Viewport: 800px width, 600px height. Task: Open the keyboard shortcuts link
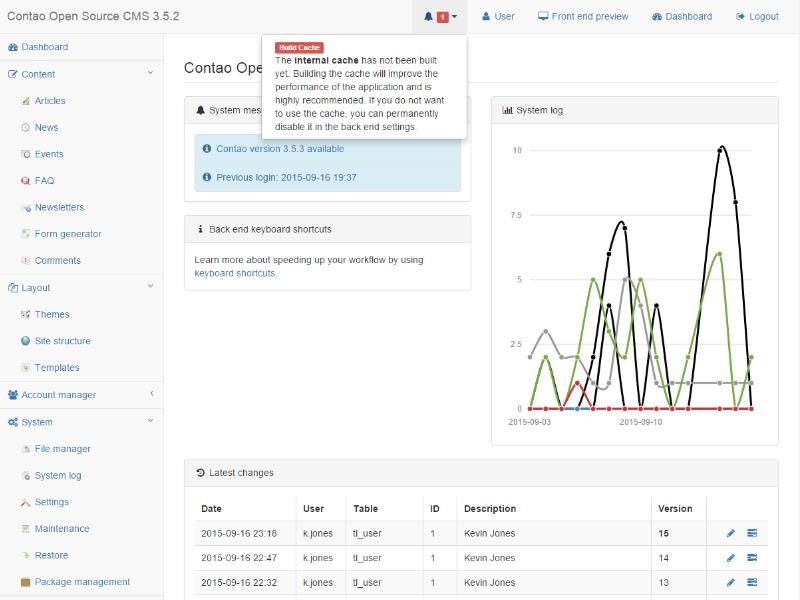tap(235, 273)
